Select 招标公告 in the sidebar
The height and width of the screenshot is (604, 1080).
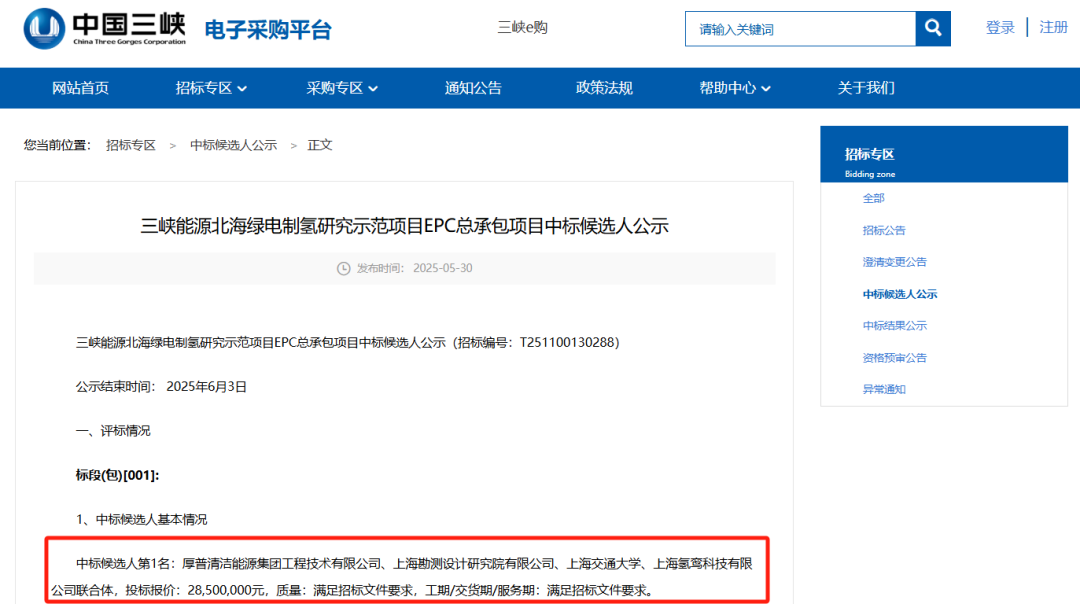point(884,230)
